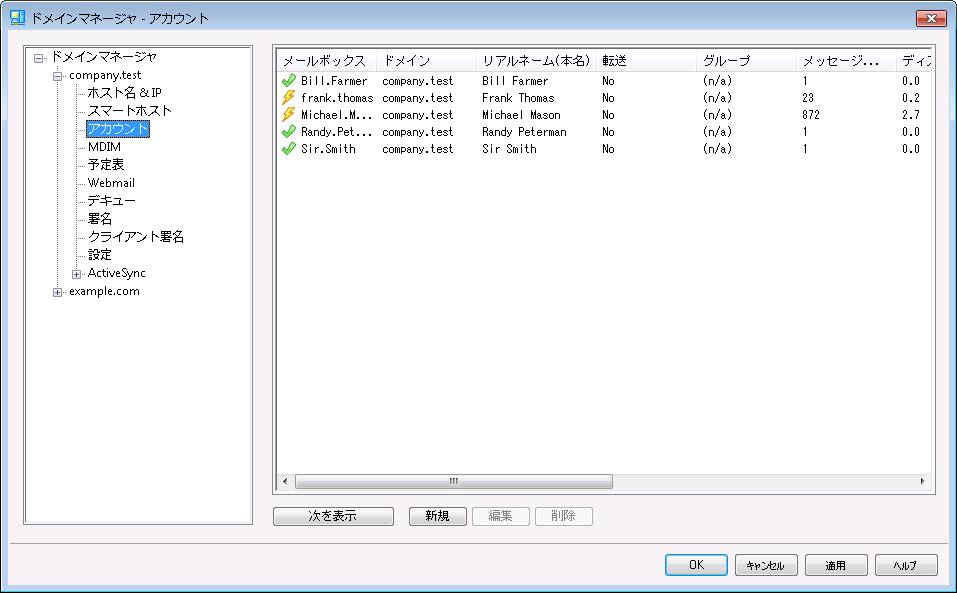Sort accounts by the ドメイン column header

click(407, 61)
